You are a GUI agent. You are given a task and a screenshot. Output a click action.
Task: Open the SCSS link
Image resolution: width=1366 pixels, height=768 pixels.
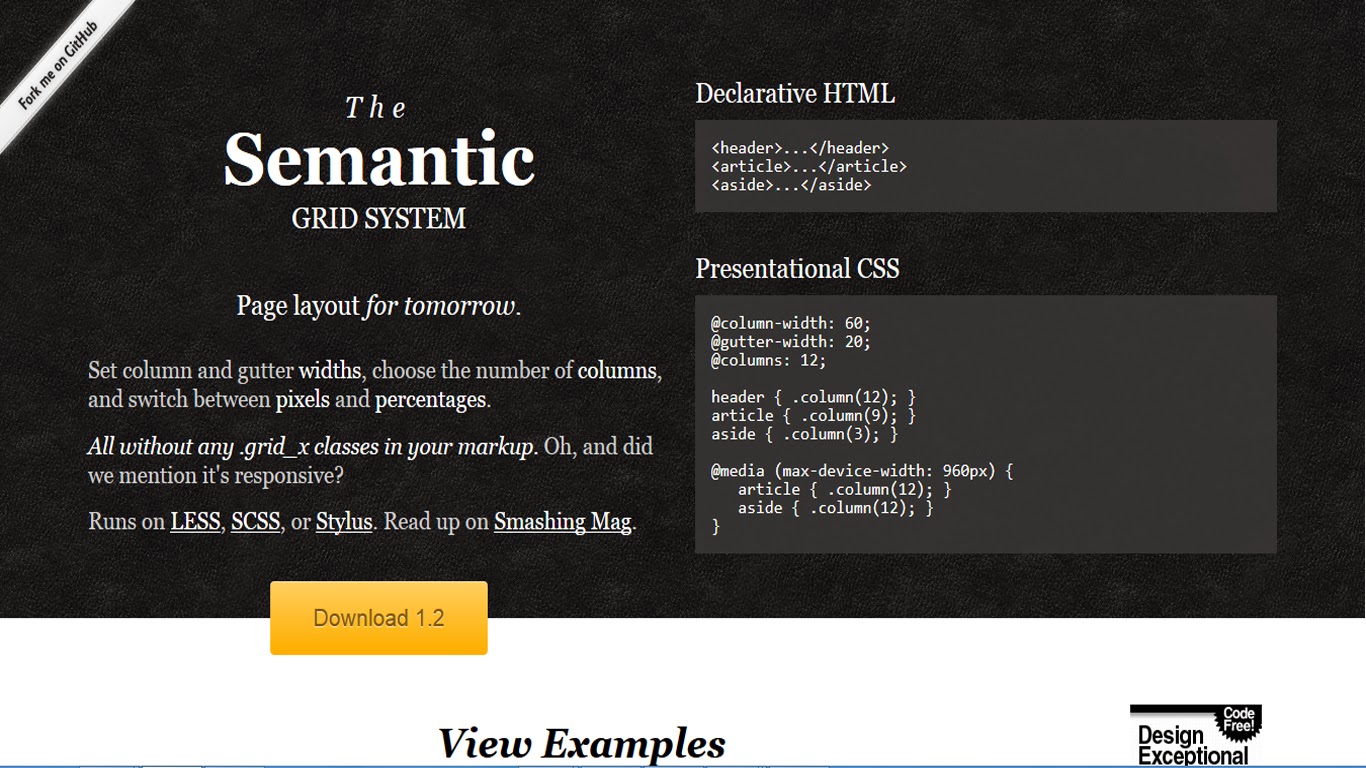point(255,522)
